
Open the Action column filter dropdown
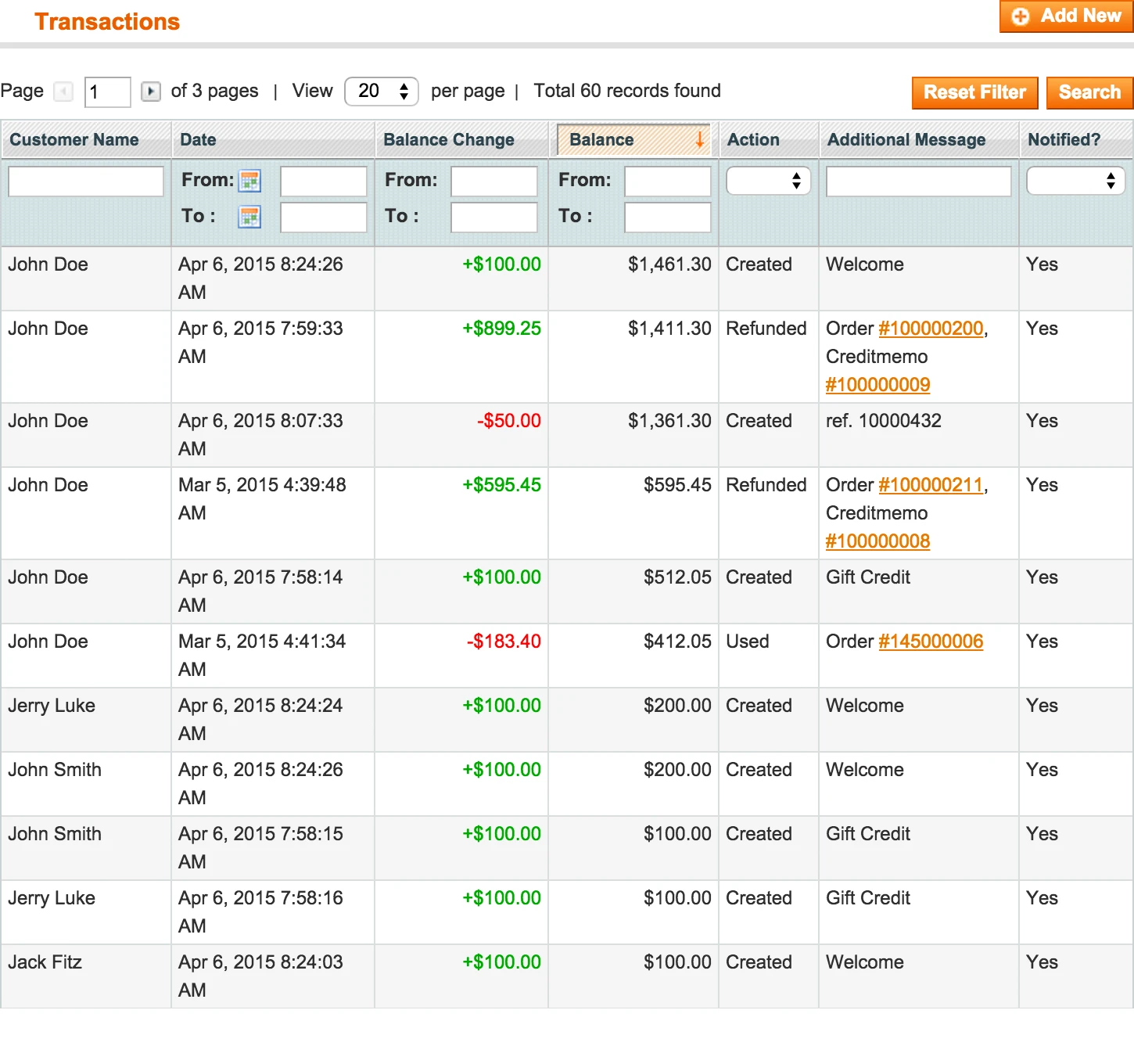click(x=768, y=181)
